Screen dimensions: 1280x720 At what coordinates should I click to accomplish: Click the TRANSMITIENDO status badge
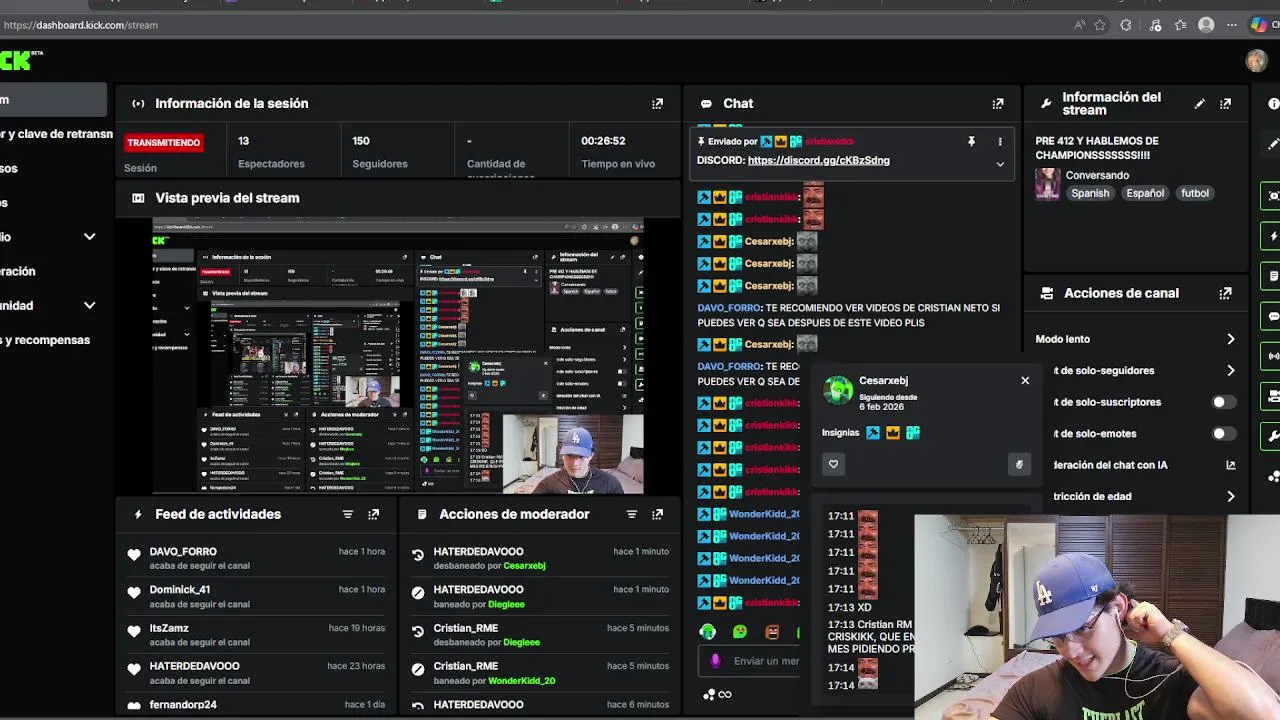[x=163, y=142]
